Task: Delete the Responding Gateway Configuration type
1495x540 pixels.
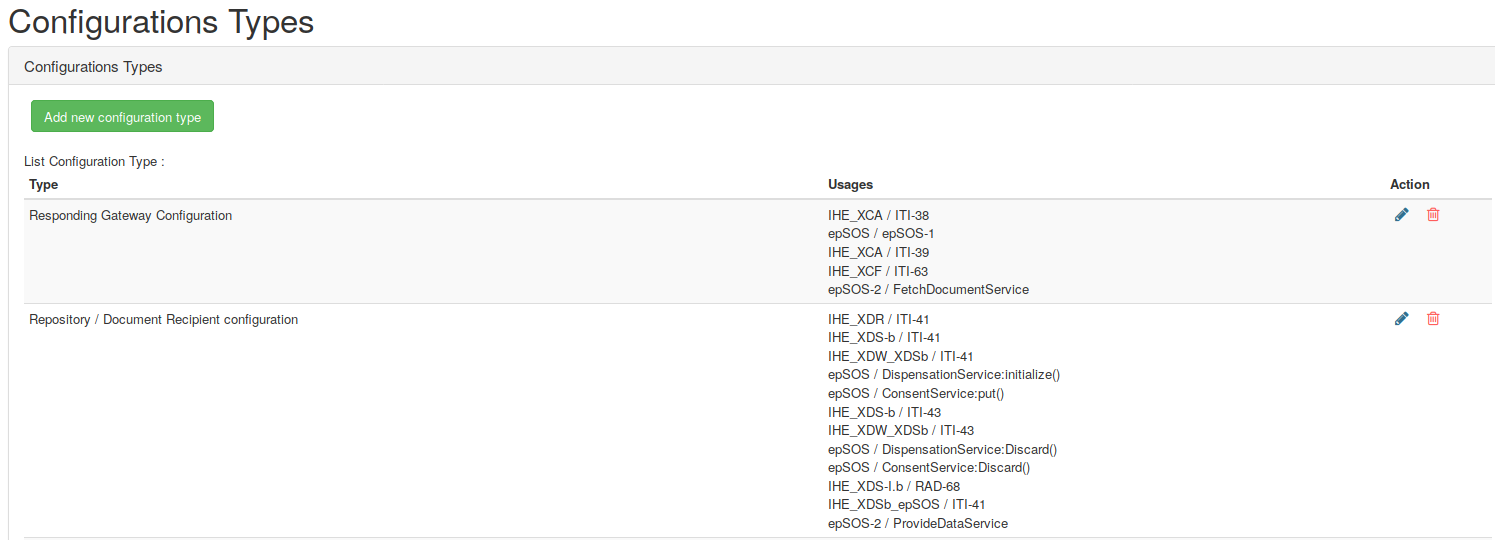Action: (x=1433, y=215)
